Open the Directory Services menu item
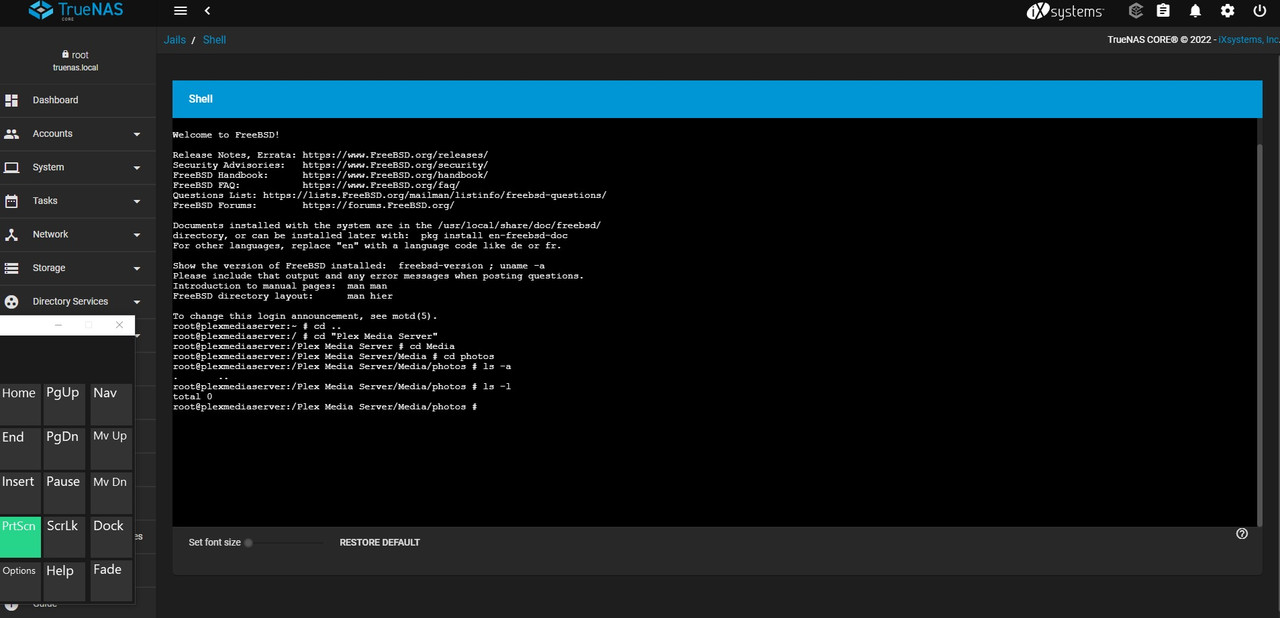The width and height of the screenshot is (1280, 618). pyautogui.click(x=78, y=301)
